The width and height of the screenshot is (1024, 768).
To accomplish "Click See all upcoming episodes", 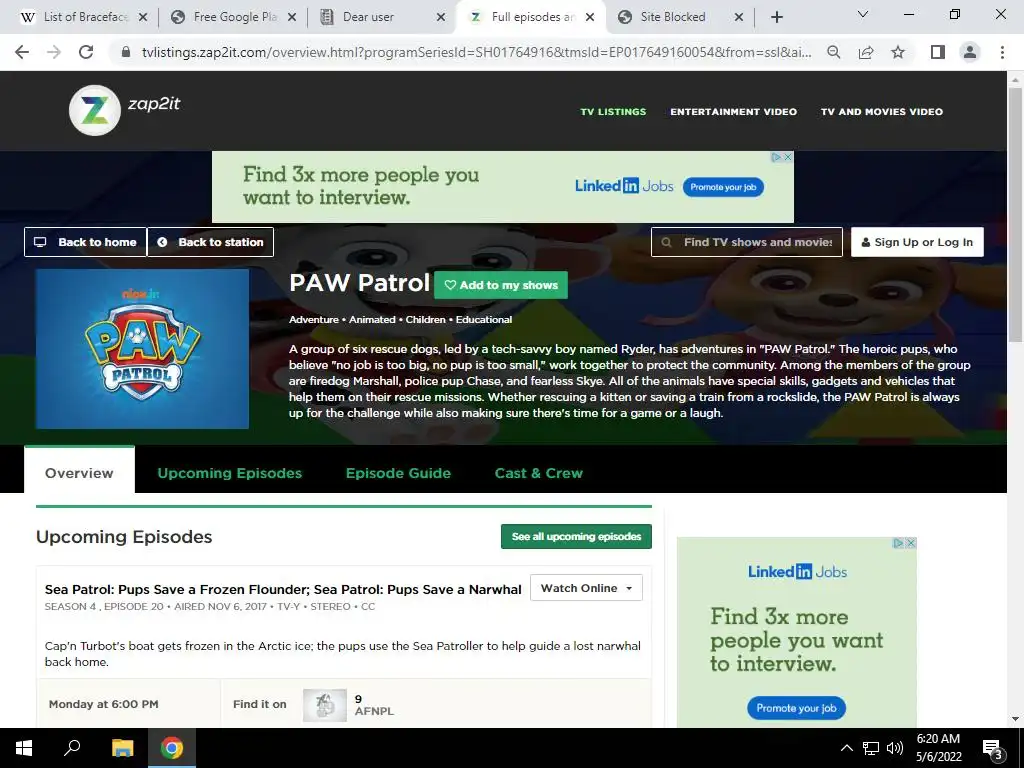I will pyautogui.click(x=576, y=536).
